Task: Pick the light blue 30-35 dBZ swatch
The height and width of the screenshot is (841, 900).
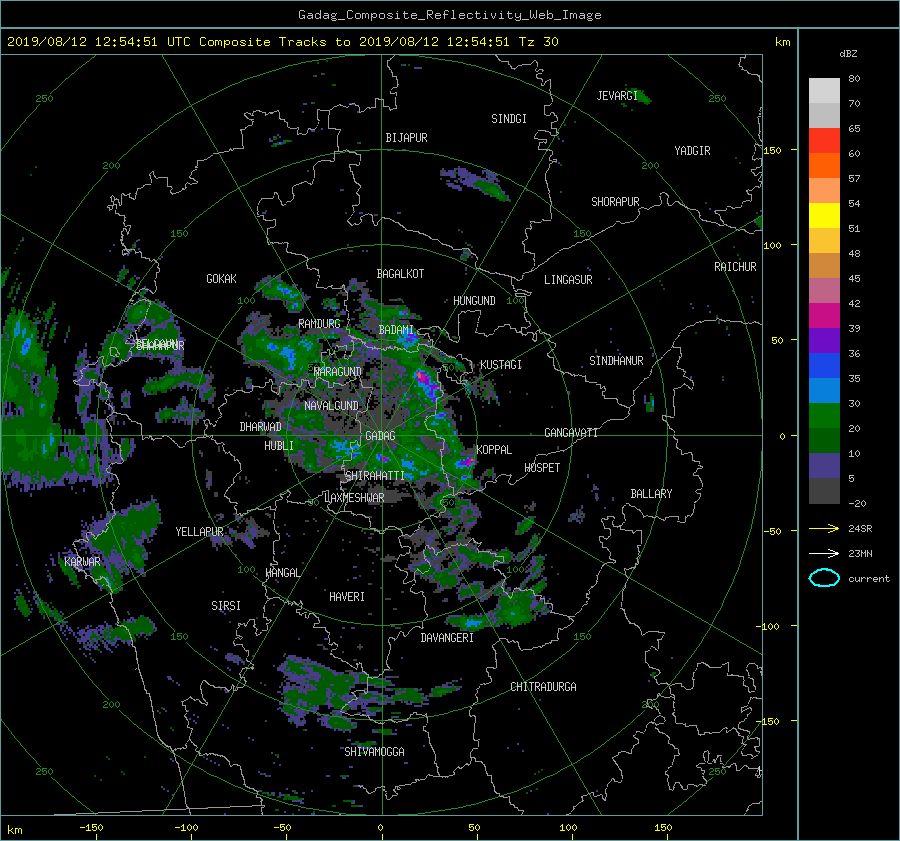Action: (x=824, y=390)
